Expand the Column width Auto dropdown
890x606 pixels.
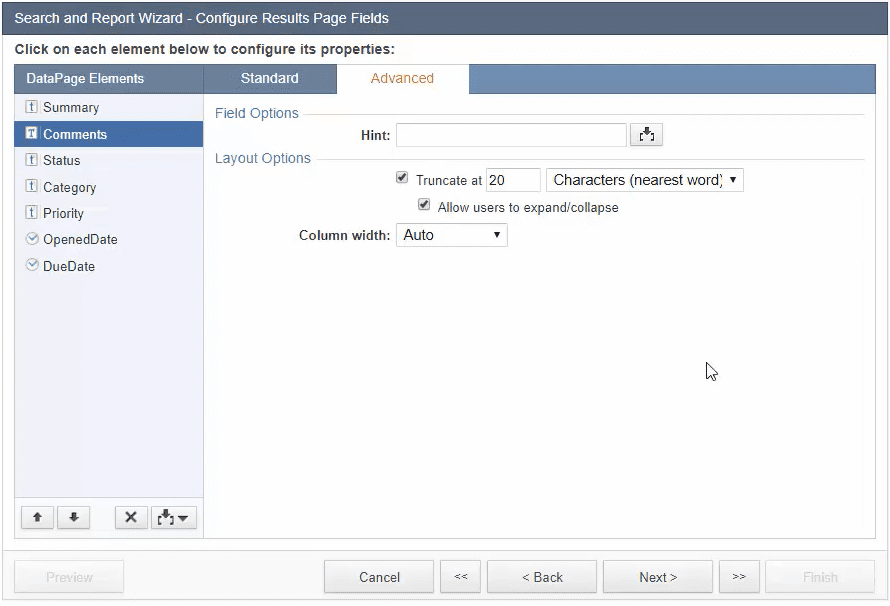[452, 235]
